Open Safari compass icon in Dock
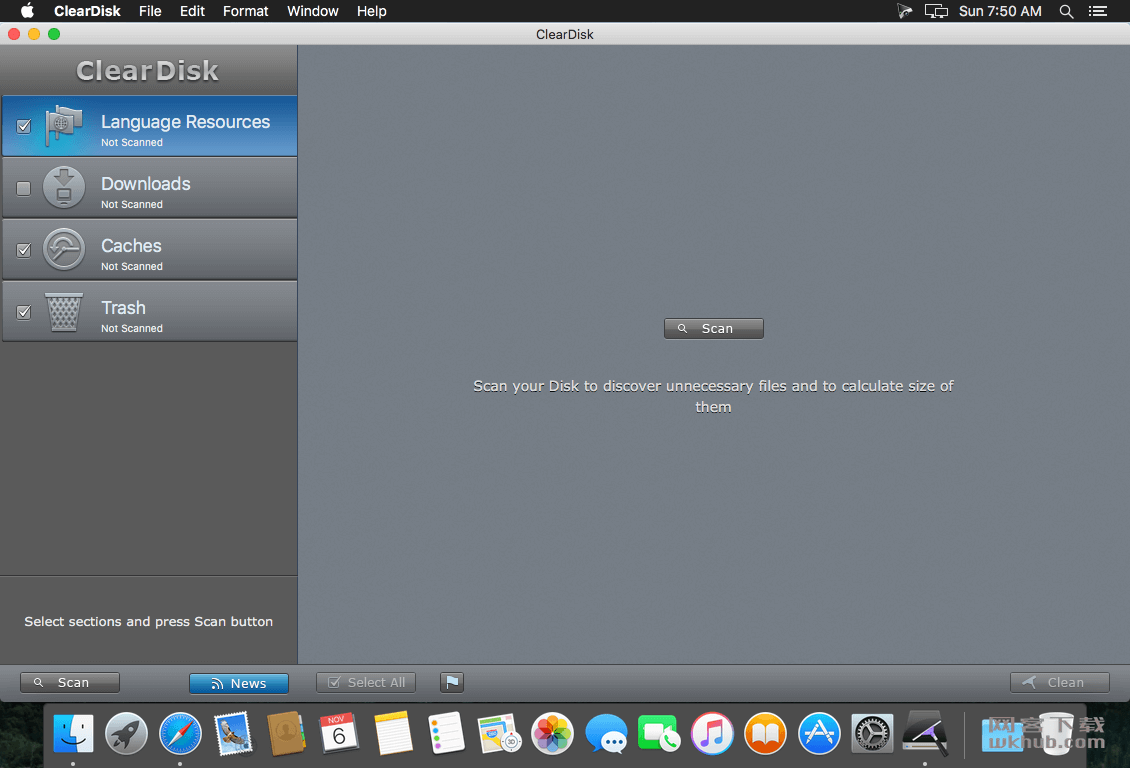The height and width of the screenshot is (768, 1130). (x=179, y=733)
